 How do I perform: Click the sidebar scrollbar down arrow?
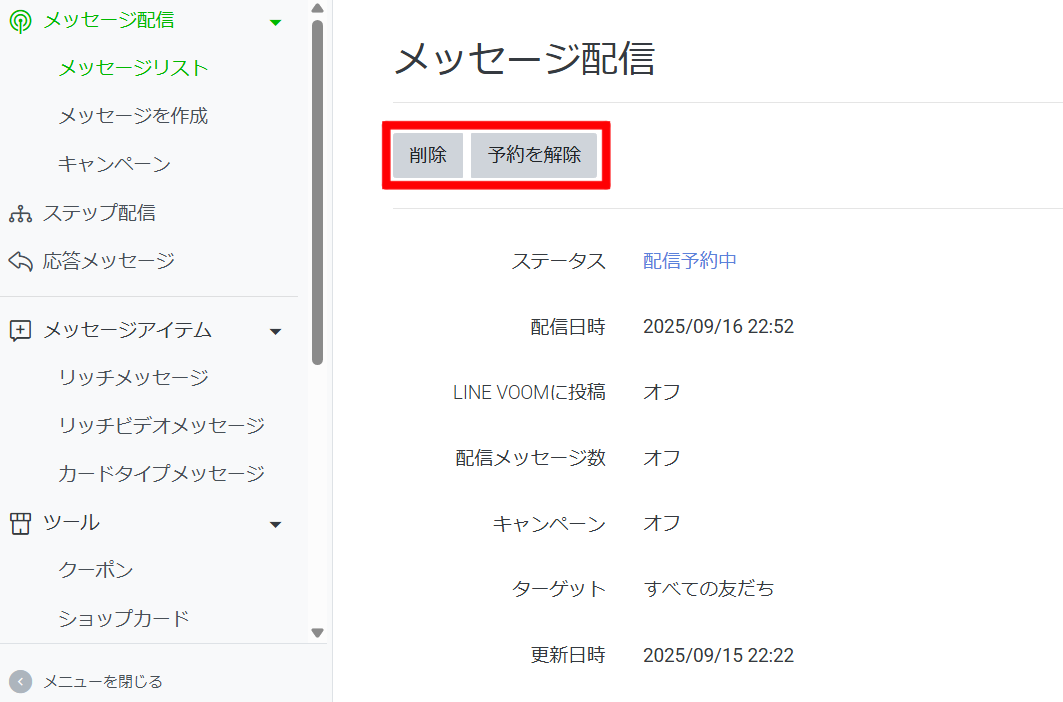pyautogui.click(x=317, y=632)
